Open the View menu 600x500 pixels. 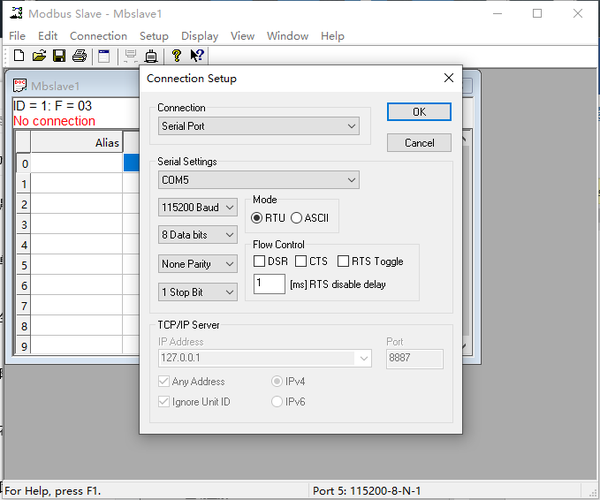pyautogui.click(x=242, y=36)
